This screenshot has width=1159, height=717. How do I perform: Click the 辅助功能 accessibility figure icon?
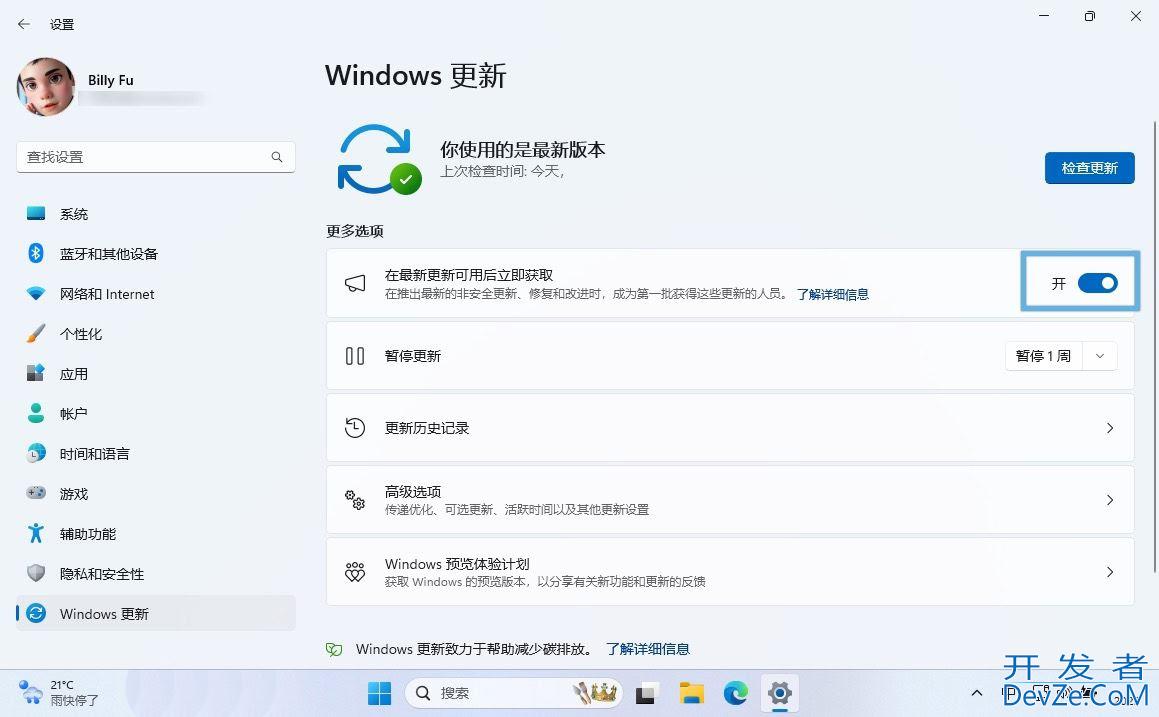[35, 533]
